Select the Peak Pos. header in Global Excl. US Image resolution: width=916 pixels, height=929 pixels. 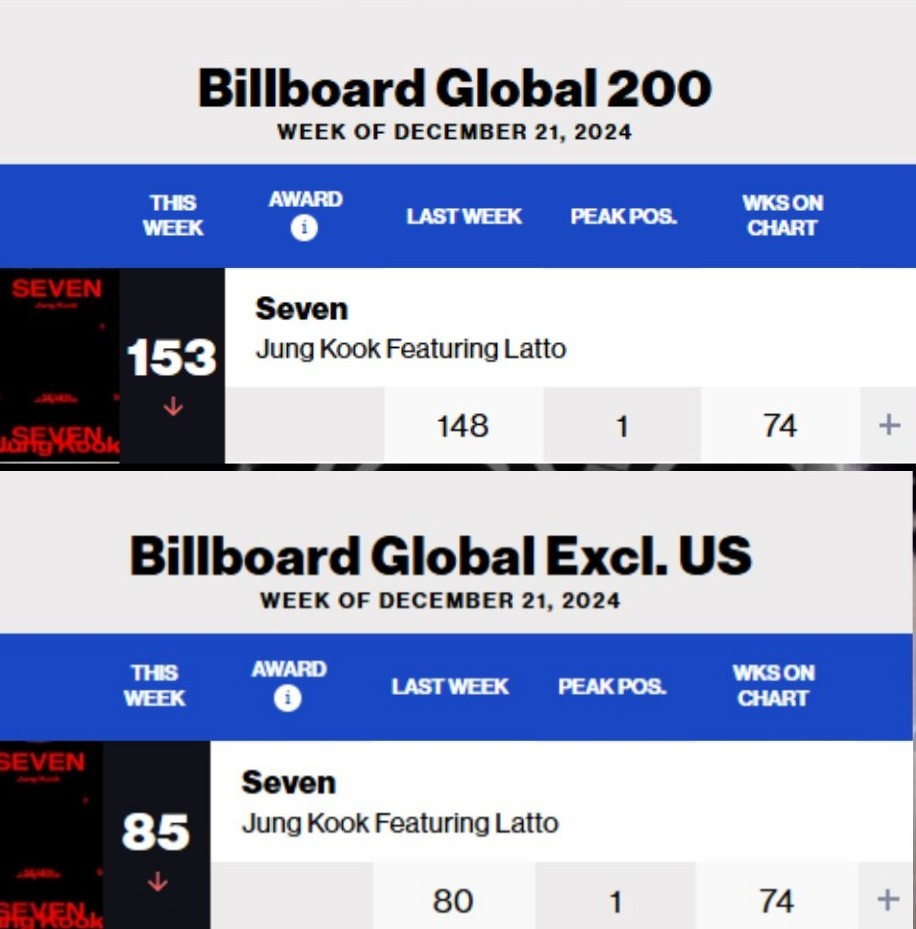(x=611, y=687)
